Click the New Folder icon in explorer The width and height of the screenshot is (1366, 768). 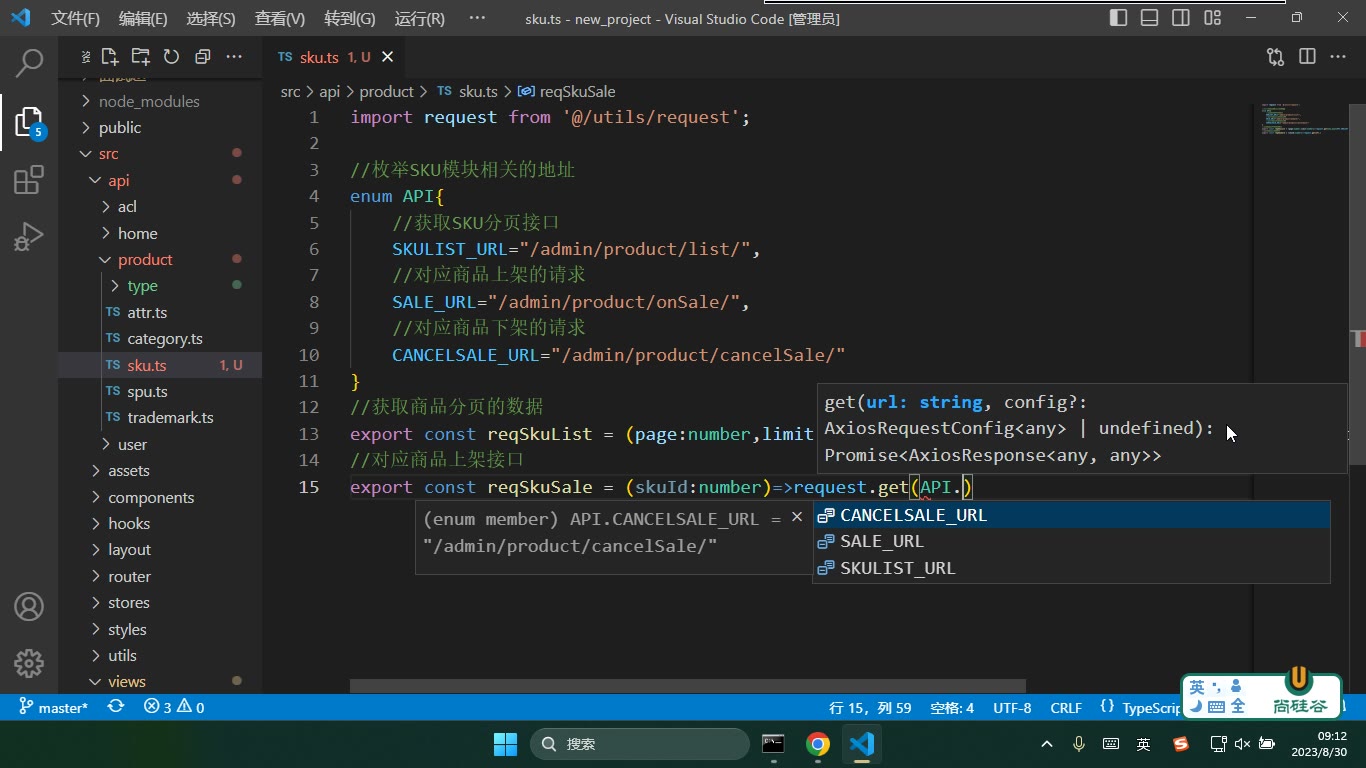[x=140, y=57]
